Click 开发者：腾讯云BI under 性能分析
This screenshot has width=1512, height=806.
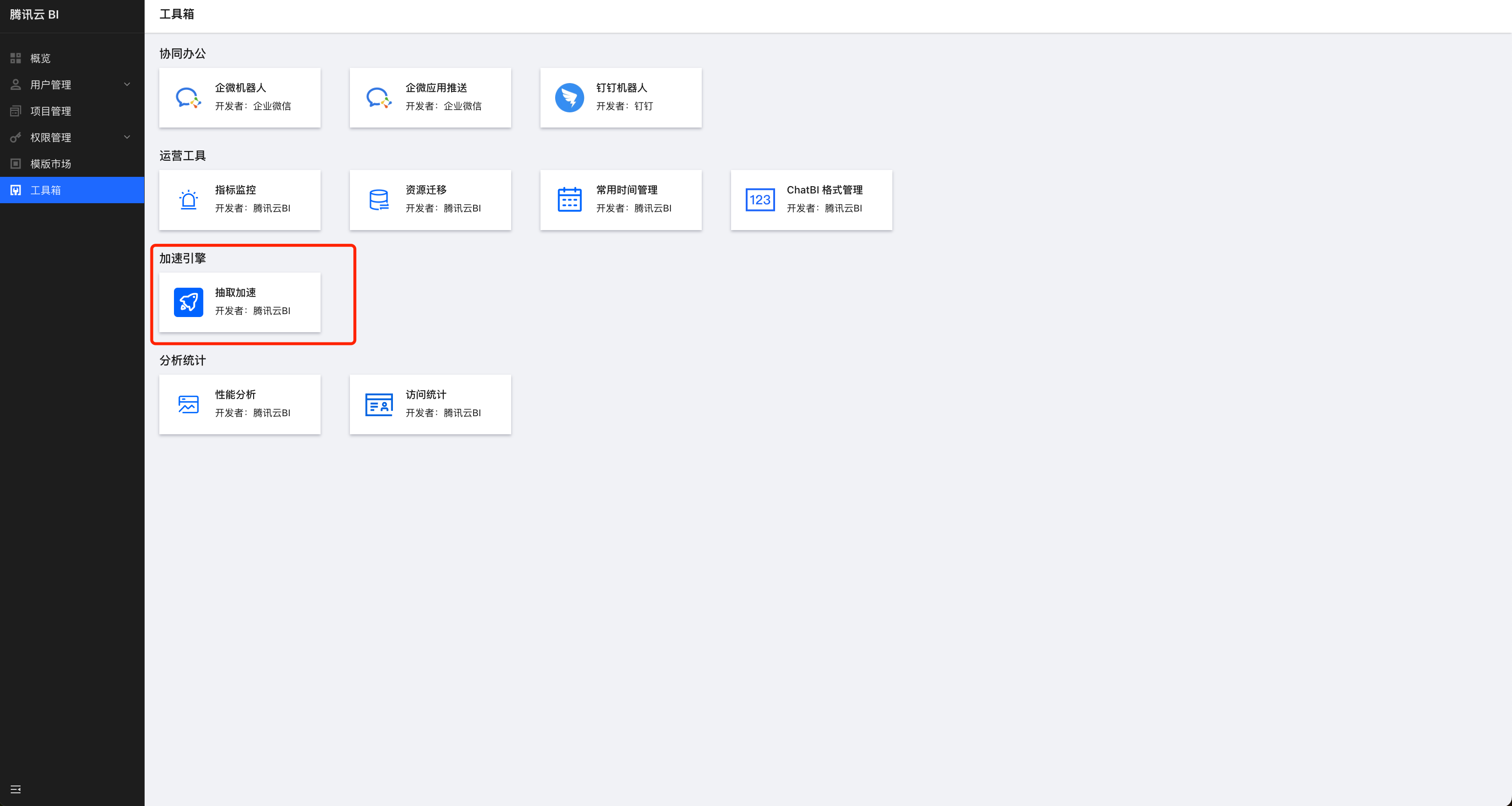[x=252, y=413]
